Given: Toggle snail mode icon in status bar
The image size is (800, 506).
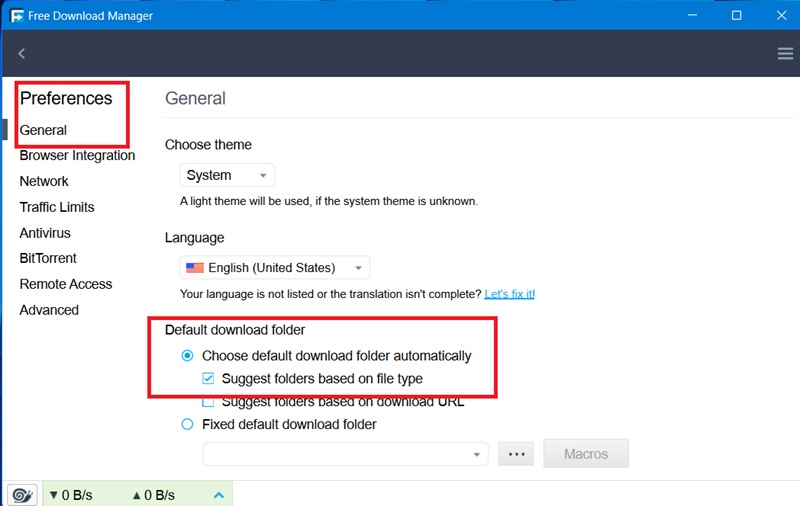Looking at the screenshot, I should click(x=22, y=494).
